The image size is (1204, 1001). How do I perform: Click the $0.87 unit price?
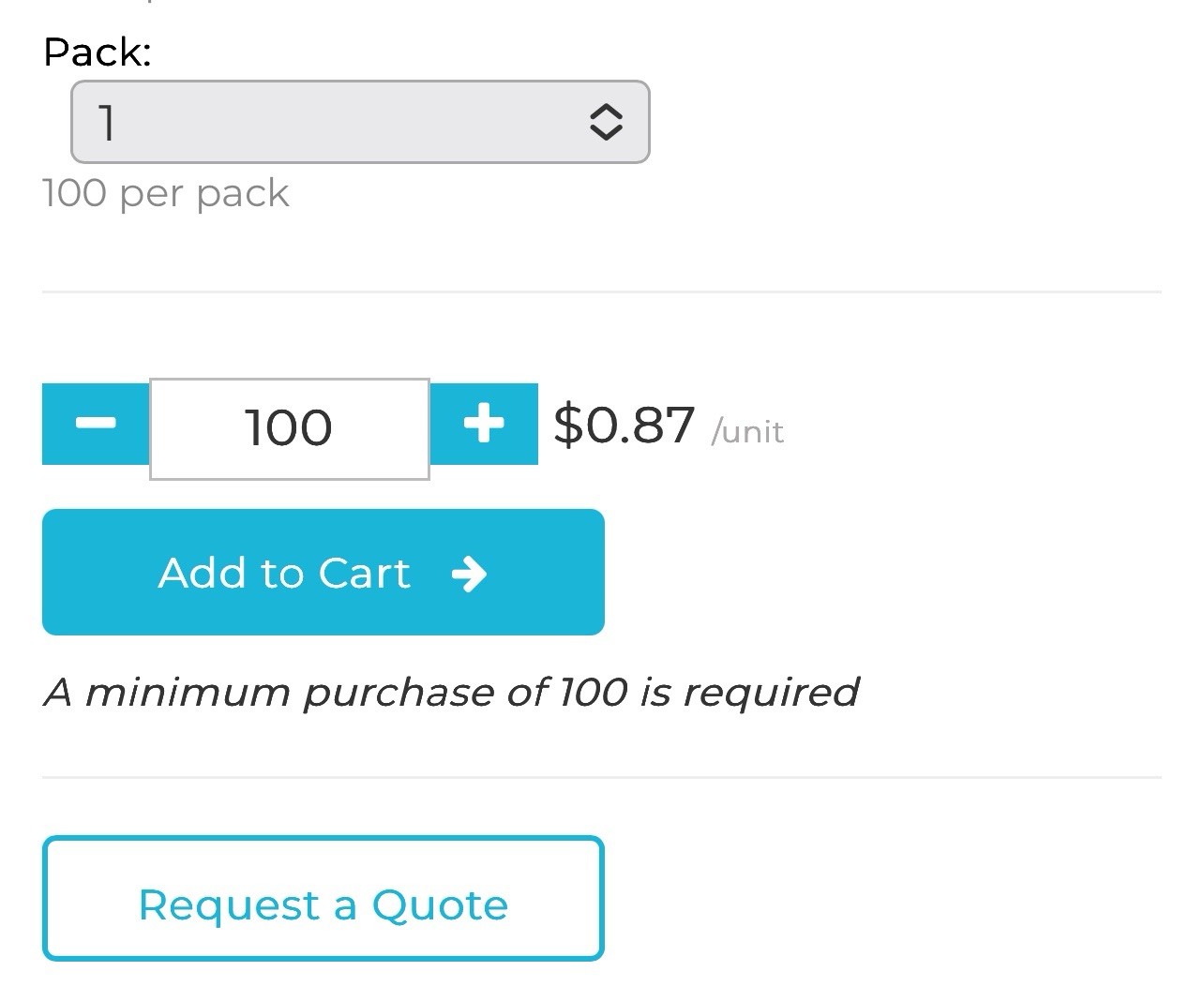coord(625,425)
